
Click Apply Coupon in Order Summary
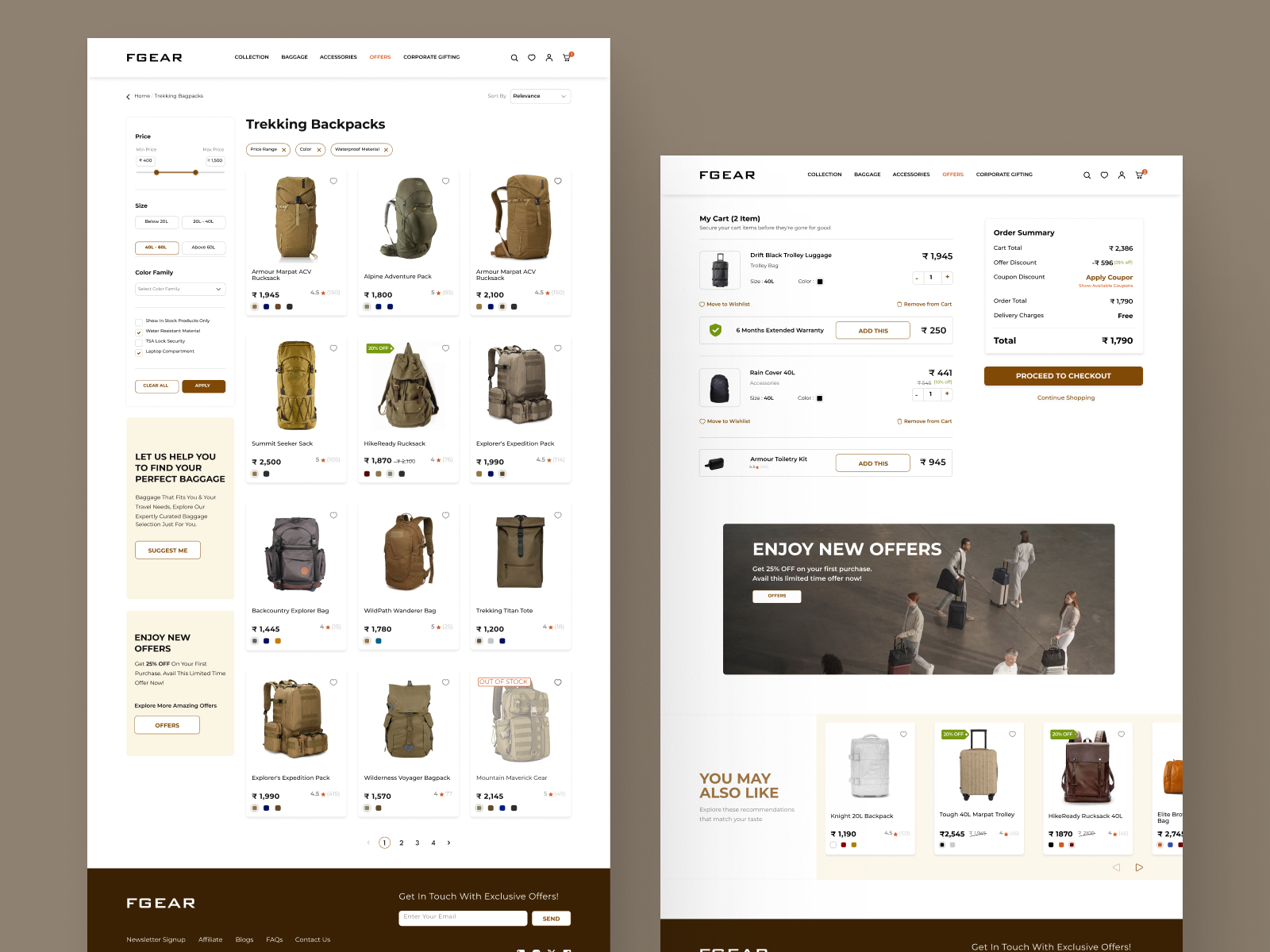coord(1109,277)
